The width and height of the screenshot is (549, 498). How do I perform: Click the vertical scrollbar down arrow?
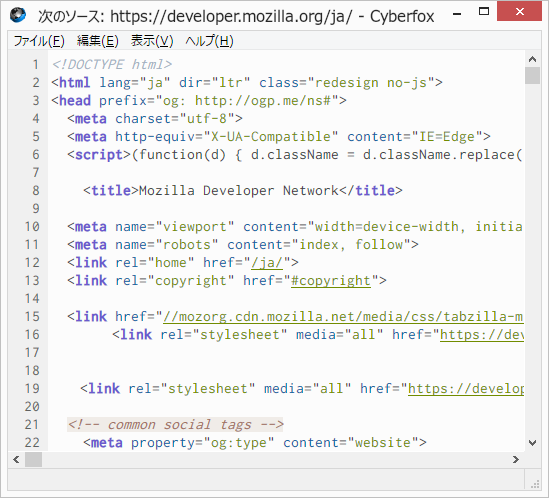point(533,443)
